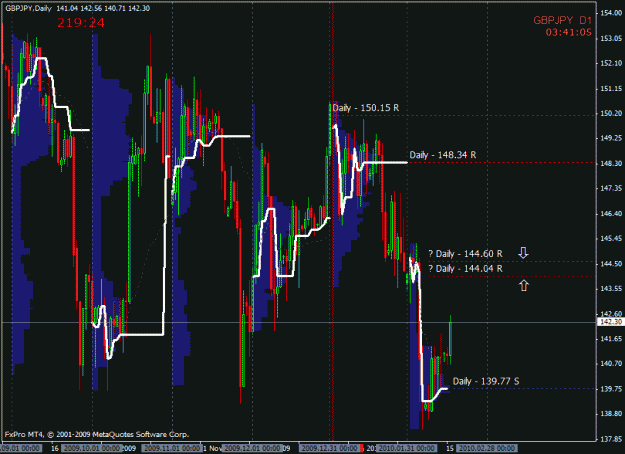Click the 153.05 price axis value
The width and height of the screenshot is (625, 454).
click(611, 38)
